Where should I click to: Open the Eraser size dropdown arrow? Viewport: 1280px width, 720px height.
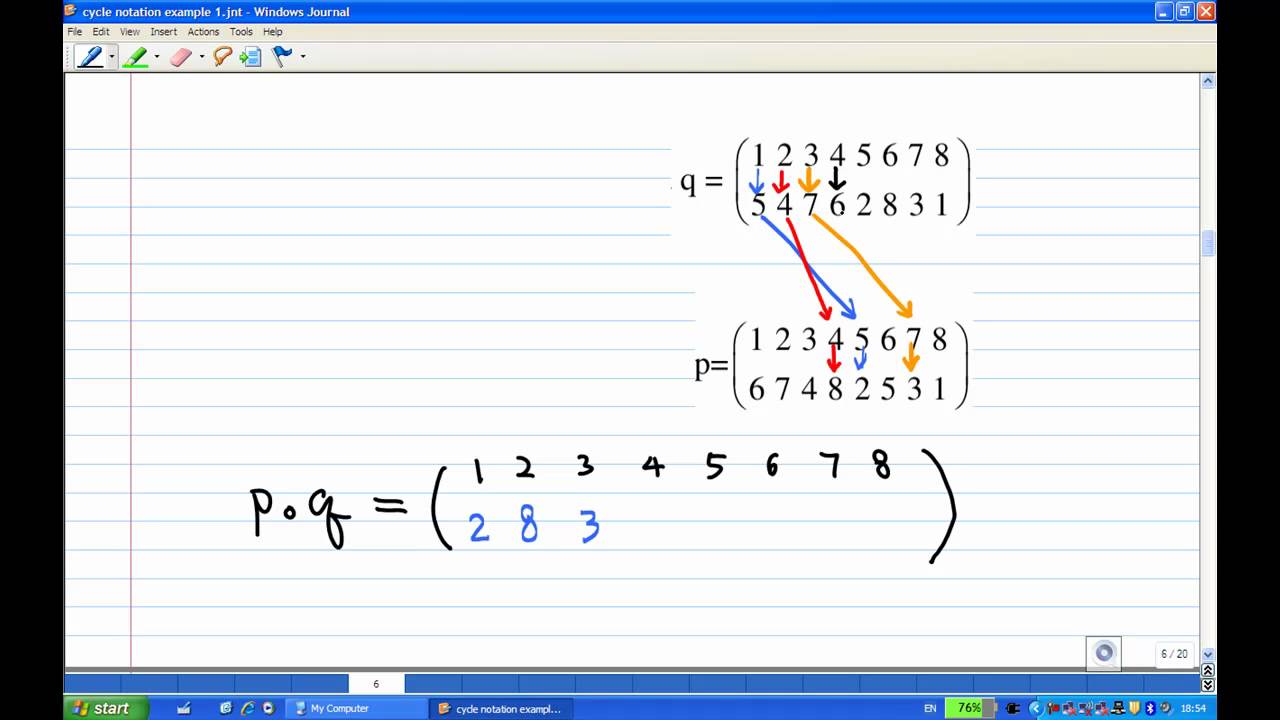point(202,57)
